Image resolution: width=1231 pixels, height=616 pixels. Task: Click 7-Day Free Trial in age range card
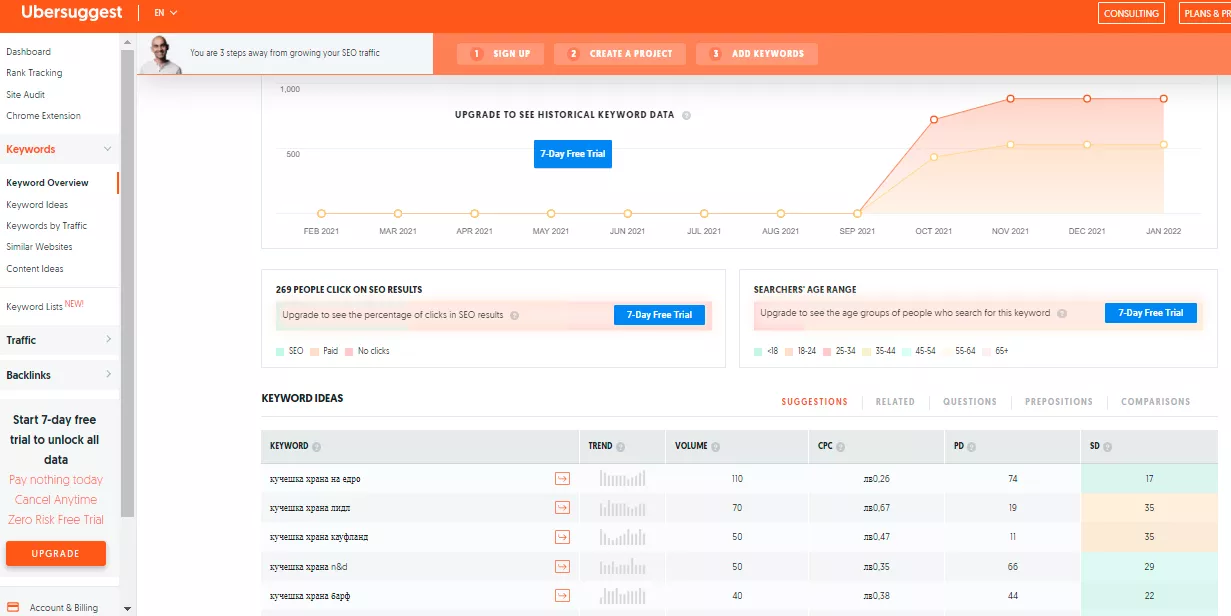pyautogui.click(x=1150, y=313)
